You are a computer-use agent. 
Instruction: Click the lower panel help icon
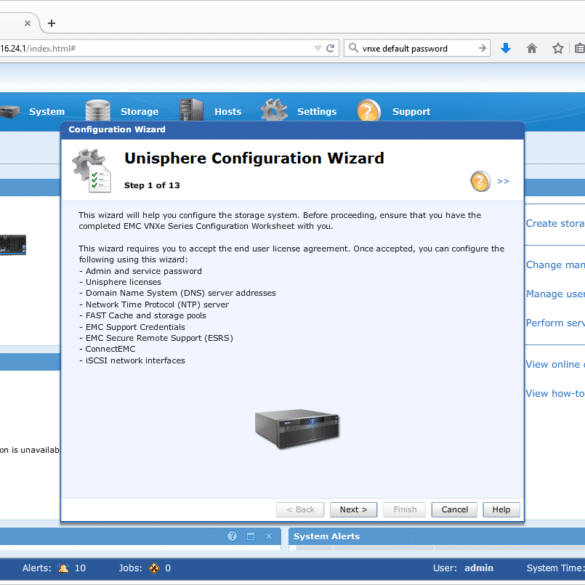point(232,536)
